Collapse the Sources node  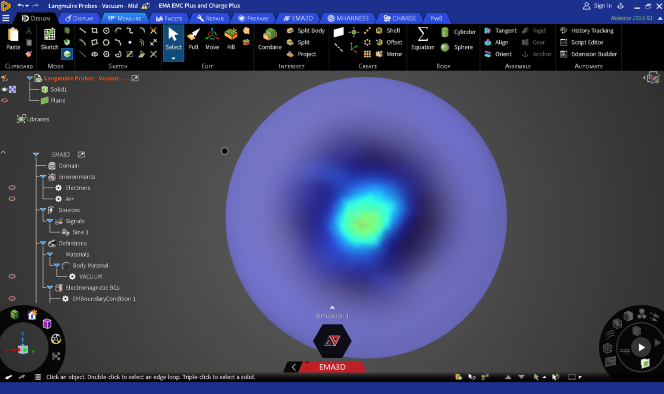pos(43,210)
